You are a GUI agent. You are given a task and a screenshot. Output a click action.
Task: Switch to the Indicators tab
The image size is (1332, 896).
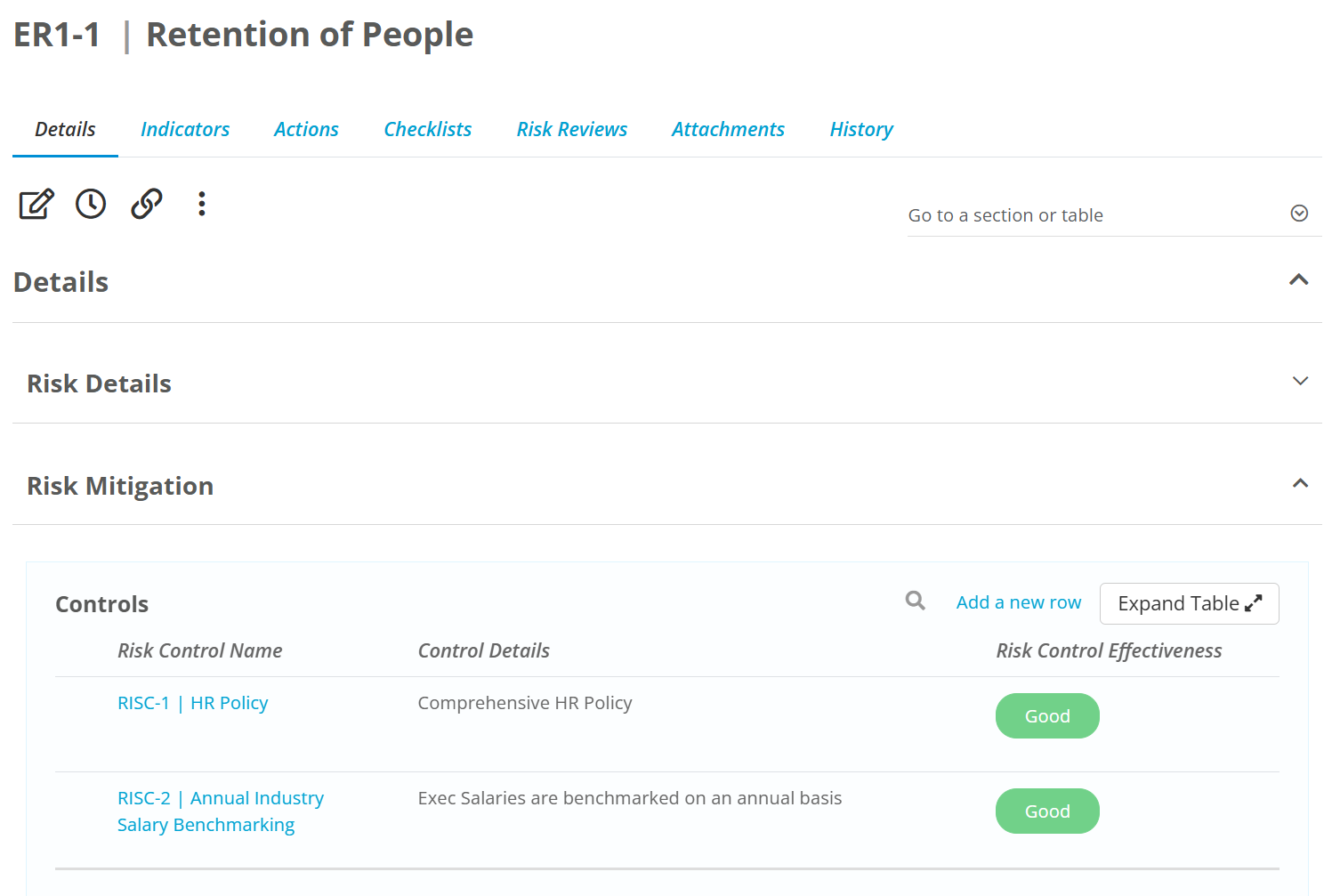pyautogui.click(x=185, y=130)
